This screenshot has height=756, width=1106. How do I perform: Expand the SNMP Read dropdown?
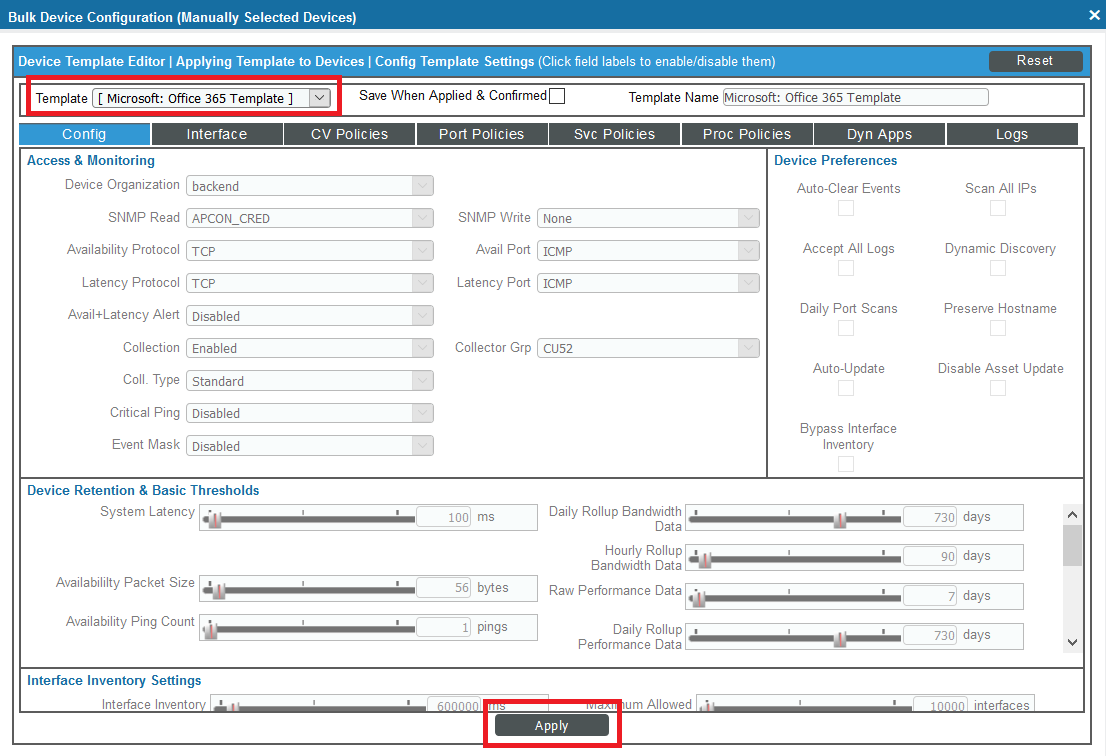(310, 219)
